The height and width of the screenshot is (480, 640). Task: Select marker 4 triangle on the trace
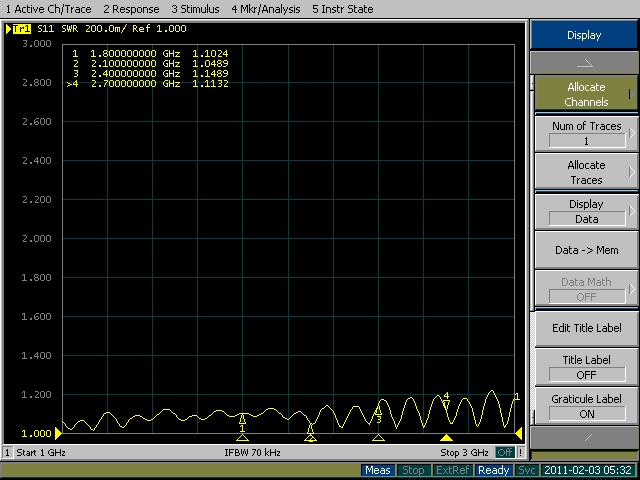point(446,404)
